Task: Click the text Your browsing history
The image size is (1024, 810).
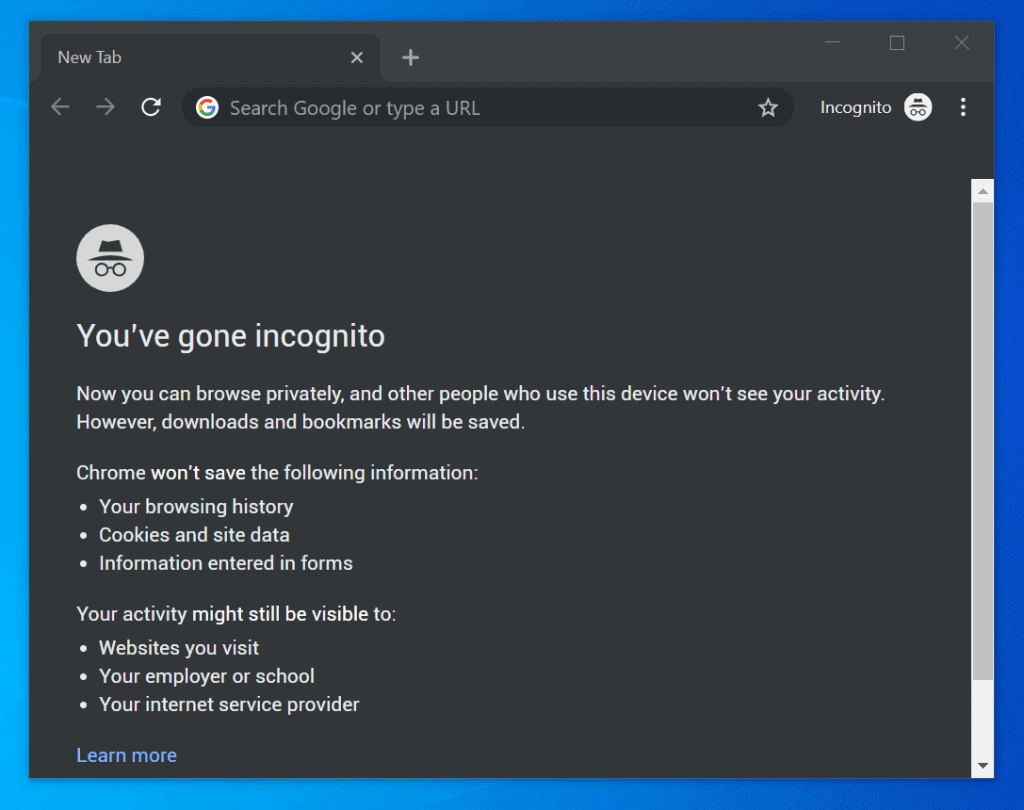Action: point(196,507)
